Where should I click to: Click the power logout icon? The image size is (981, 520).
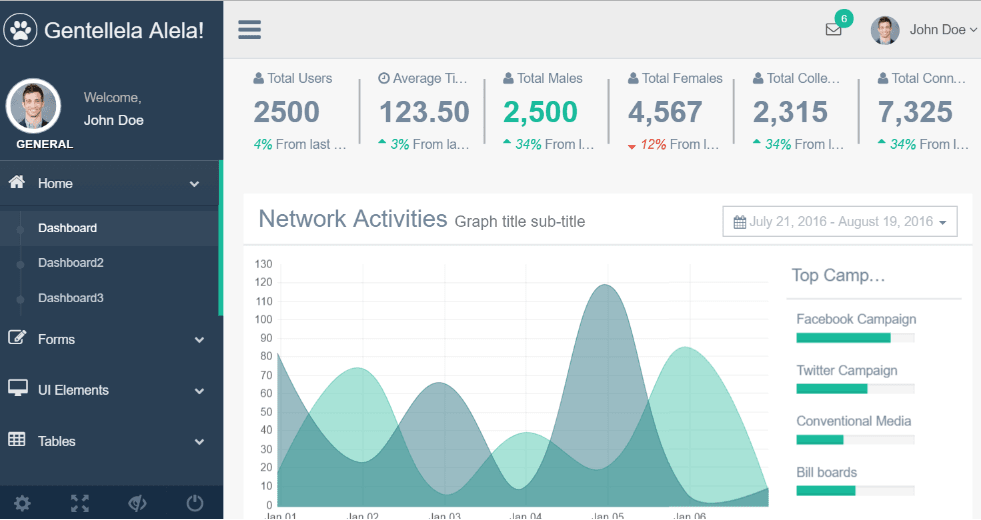click(x=195, y=503)
